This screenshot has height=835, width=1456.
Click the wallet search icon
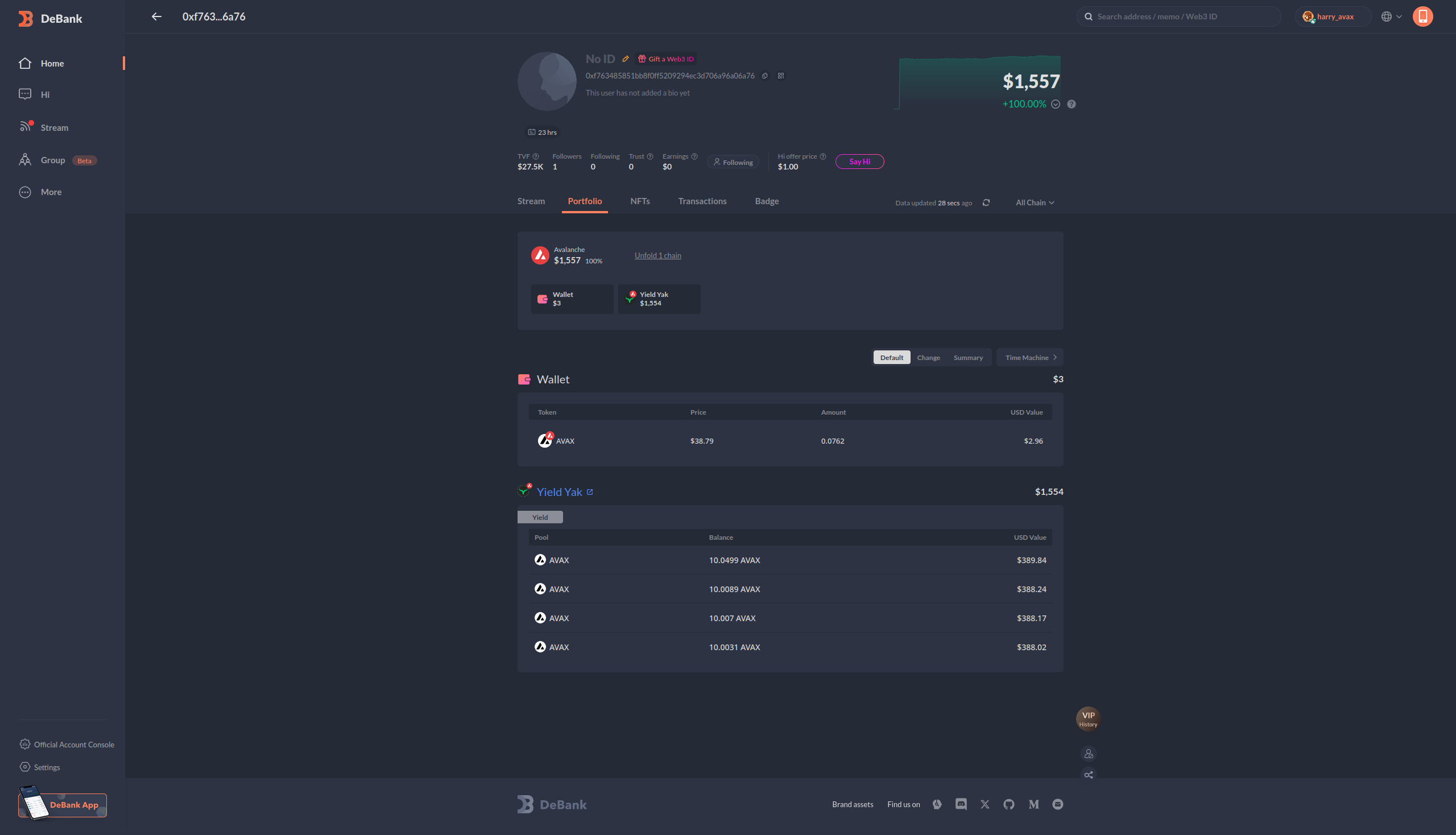point(1089,17)
